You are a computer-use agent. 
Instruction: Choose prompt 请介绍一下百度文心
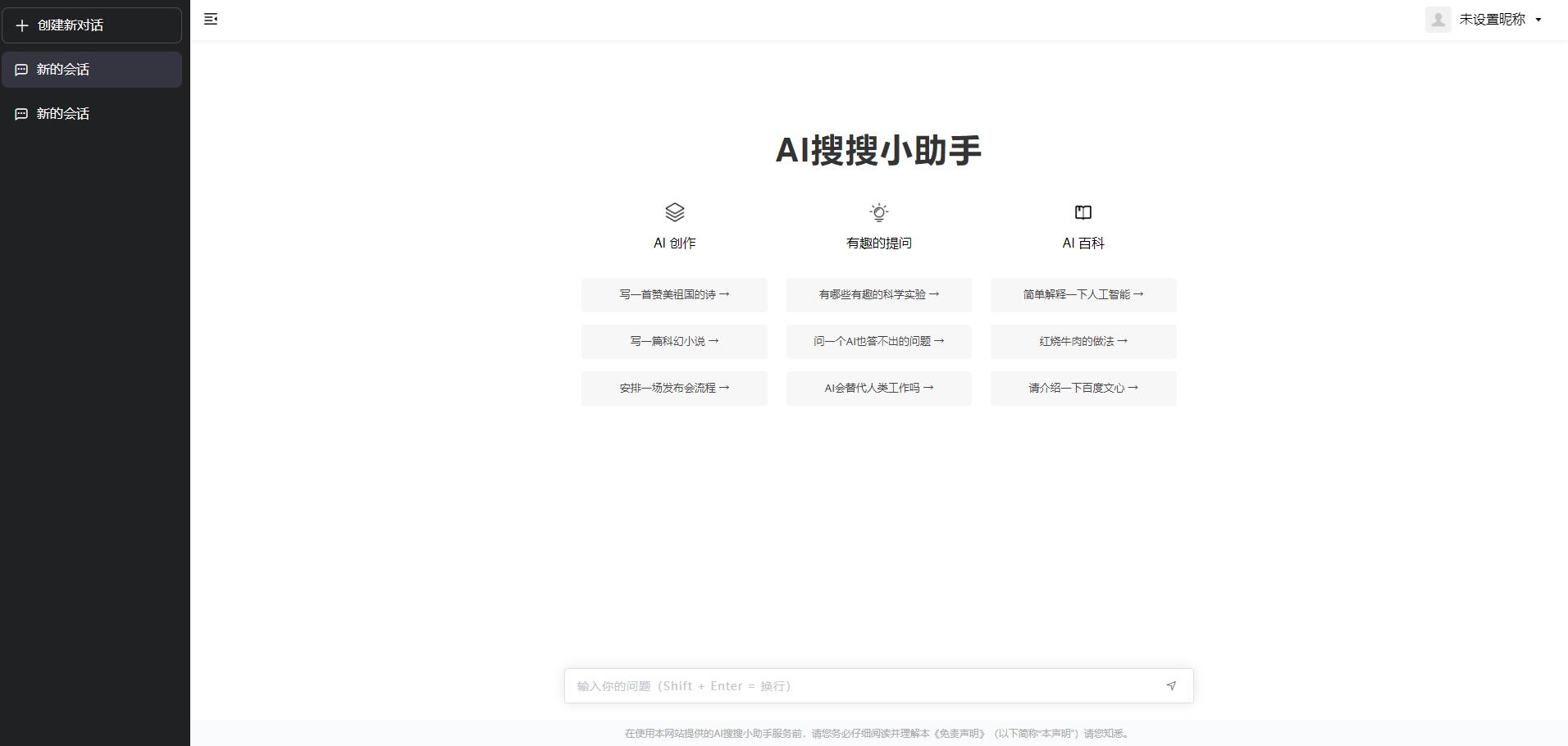tap(1083, 389)
